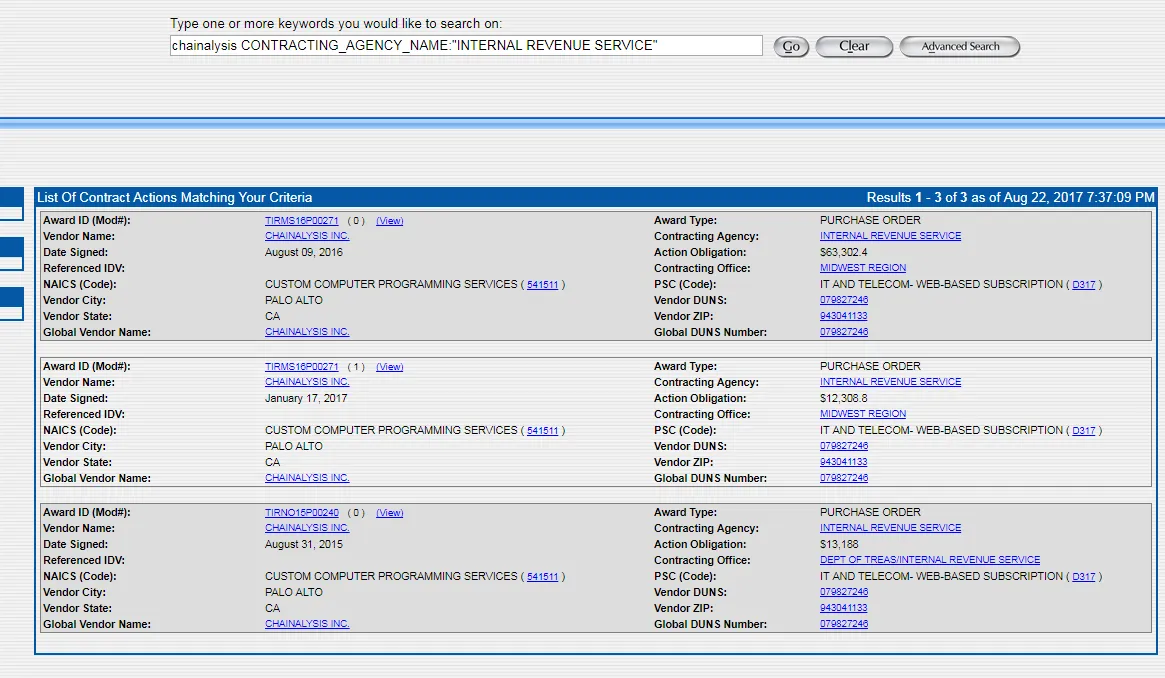This screenshot has height=678, width=1165.
Task: Select the results count header text
Action: coord(1010,198)
